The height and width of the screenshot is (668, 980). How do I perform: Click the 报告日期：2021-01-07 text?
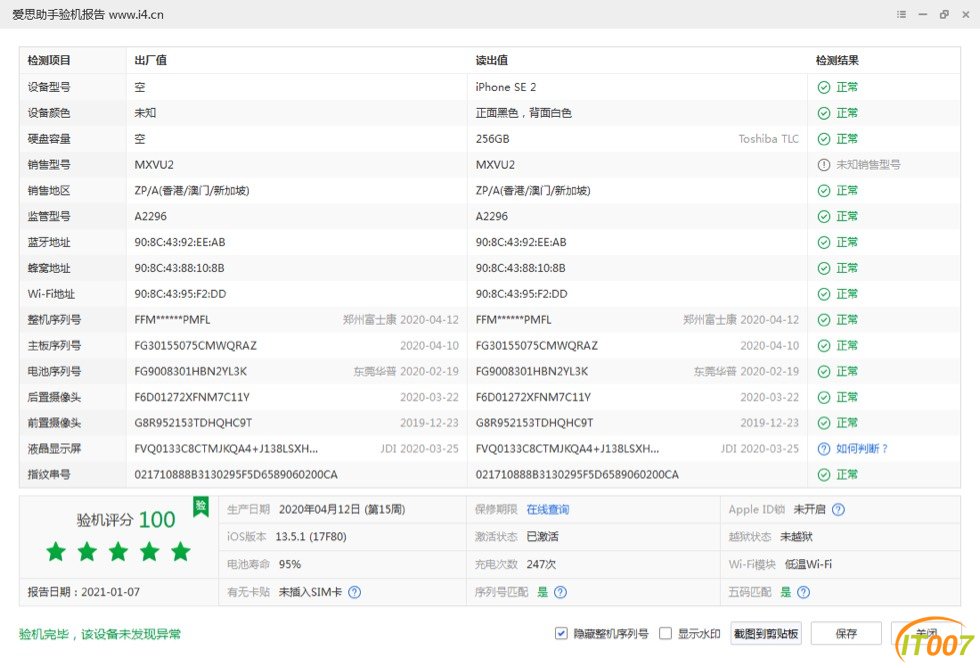[84, 592]
